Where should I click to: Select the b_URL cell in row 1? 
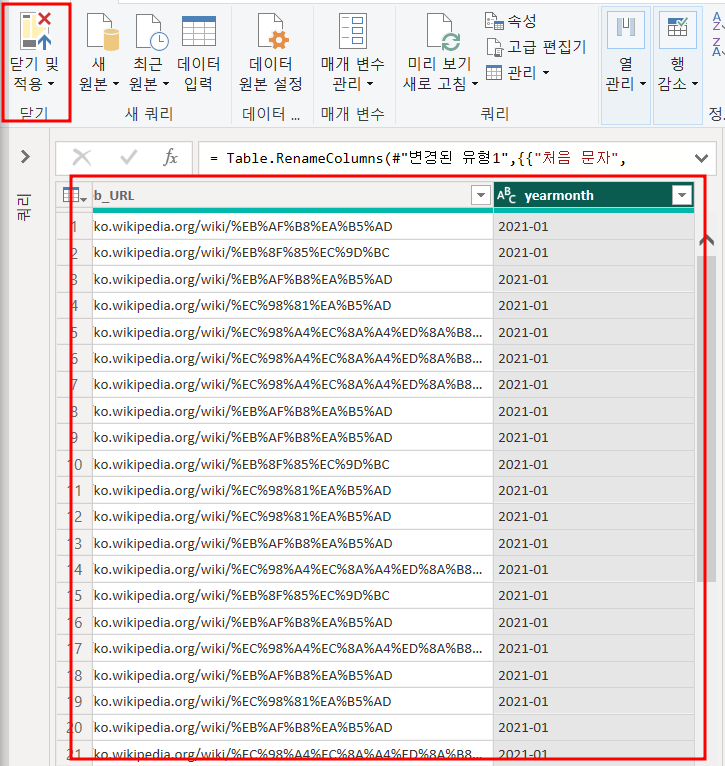pos(293,227)
